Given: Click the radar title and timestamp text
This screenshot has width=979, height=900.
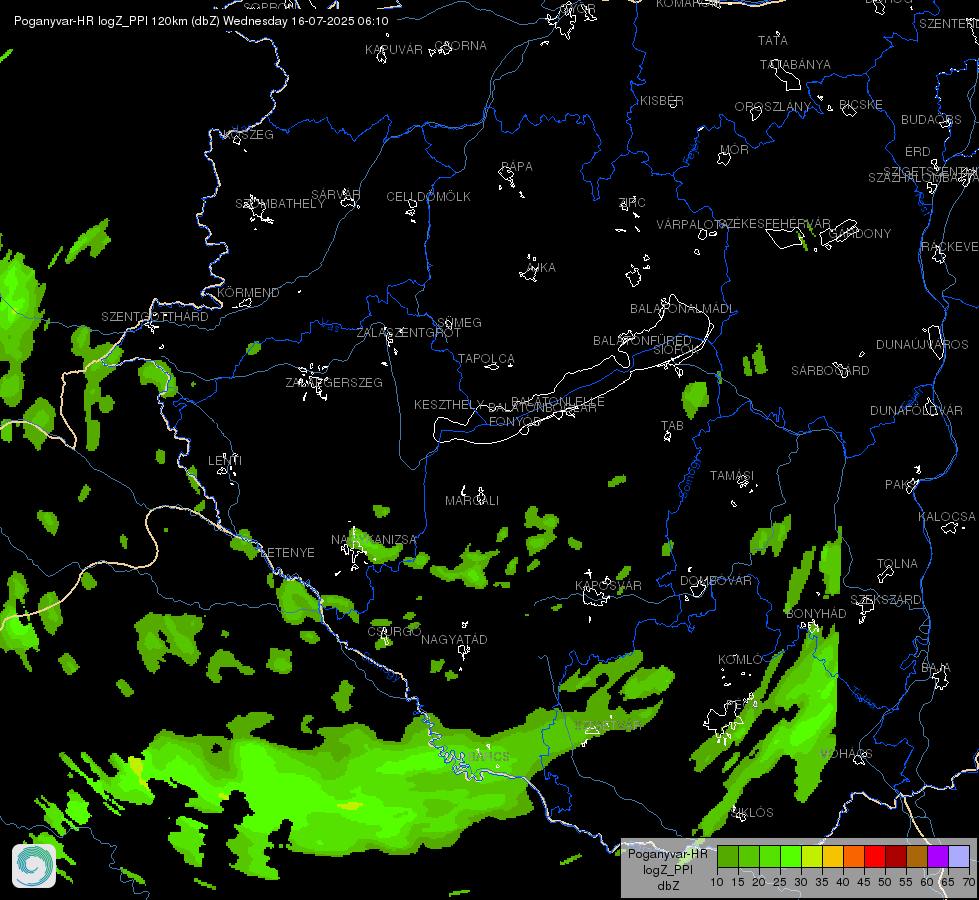Looking at the screenshot, I should [x=201, y=21].
